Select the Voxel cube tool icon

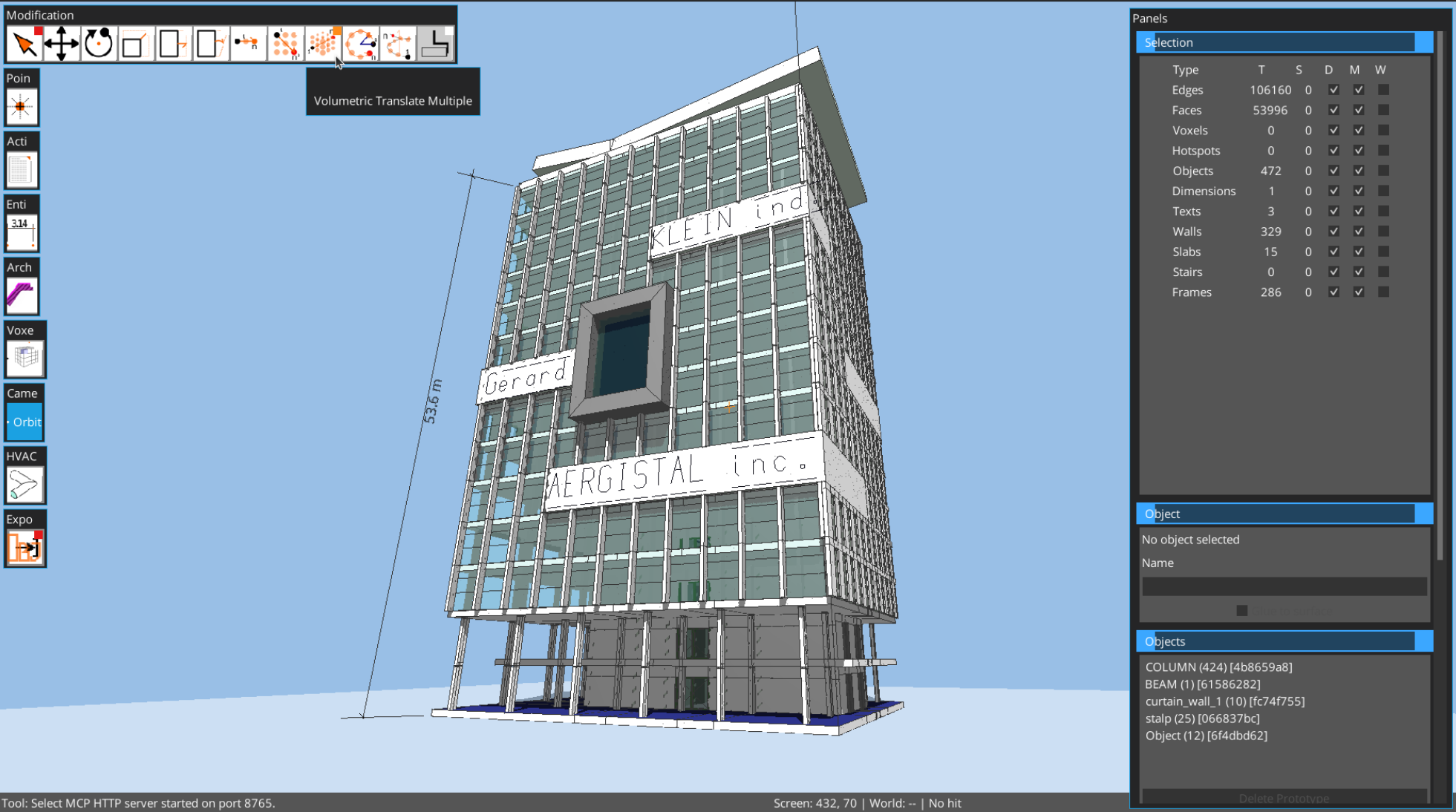(25, 358)
